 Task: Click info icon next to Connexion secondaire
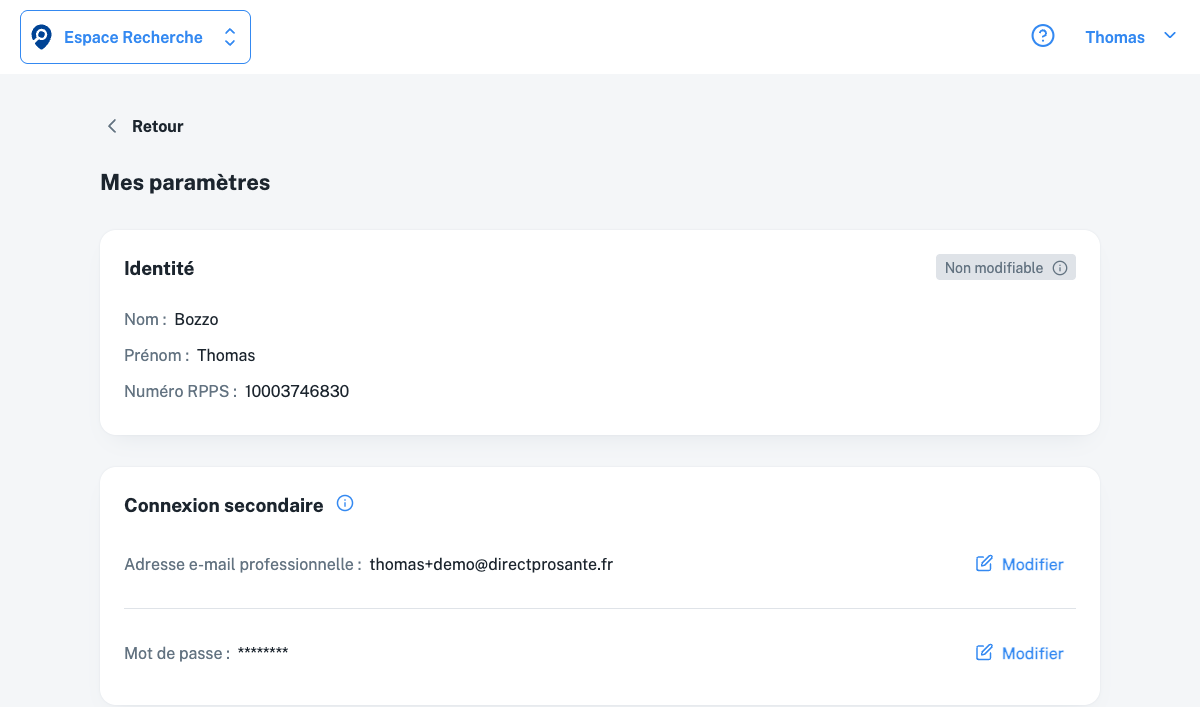point(345,504)
